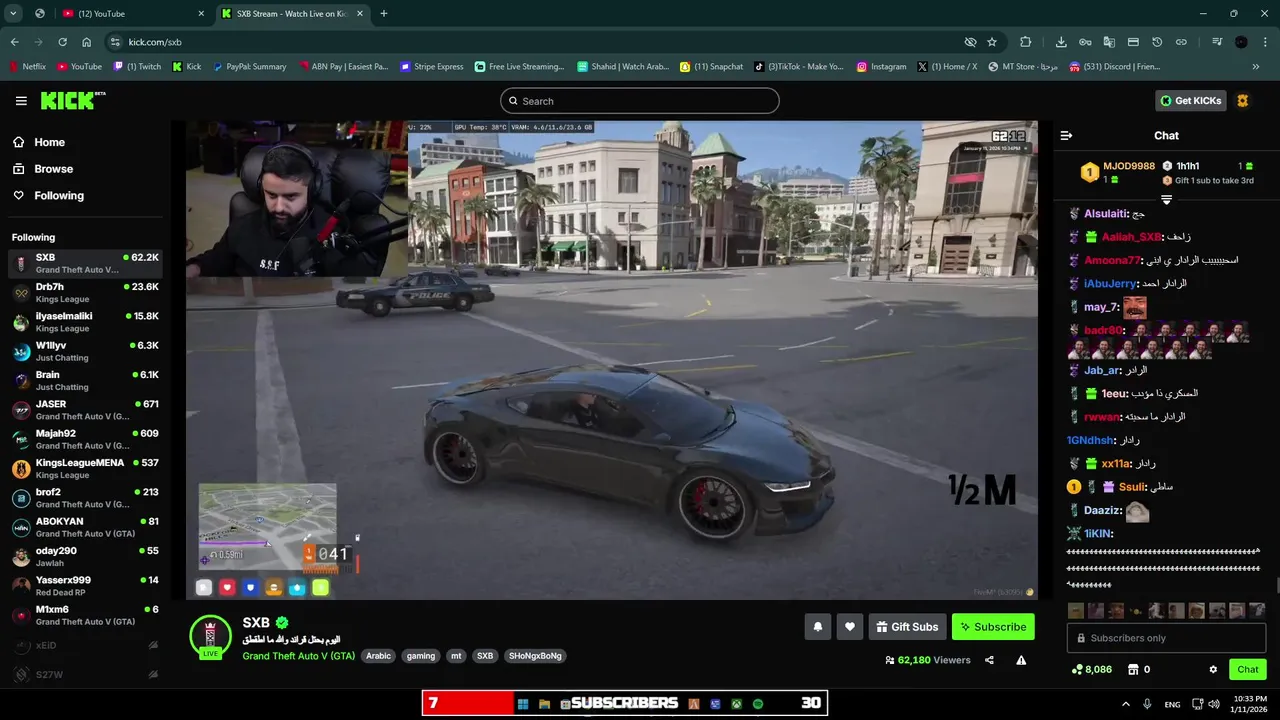Screen dimensions: 1280x720
Task: Open media control icon in toolbar
Action: pos(1217,42)
